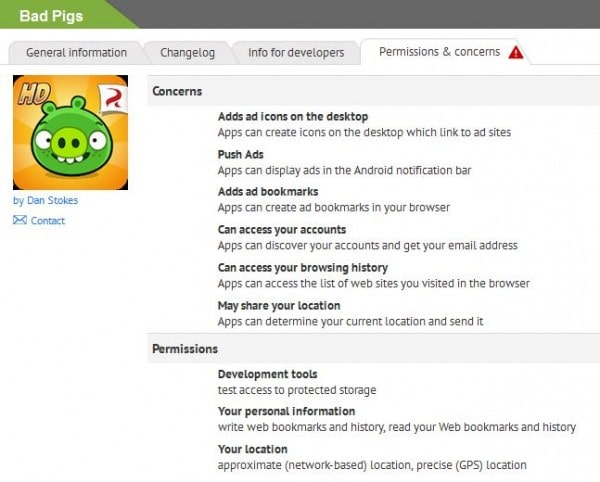Screen dimensions: 600x482
Task: Click the Adds ad bookmarks concern
Action: pyautogui.click(x=268, y=192)
